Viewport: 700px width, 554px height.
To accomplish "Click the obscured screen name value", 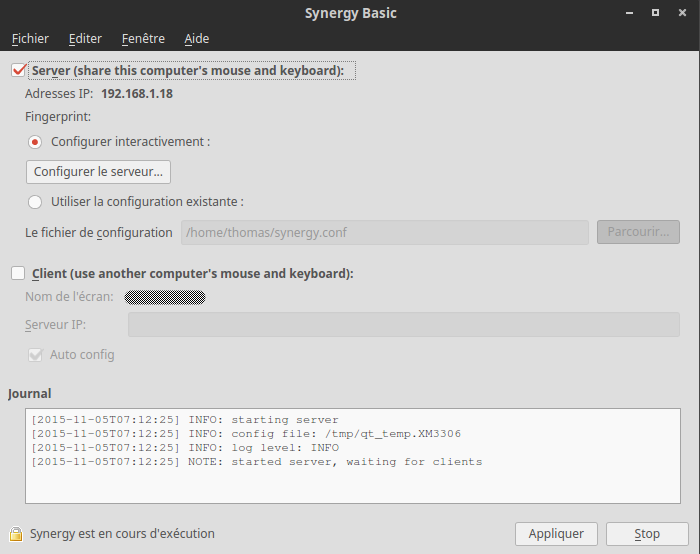I will click(165, 297).
